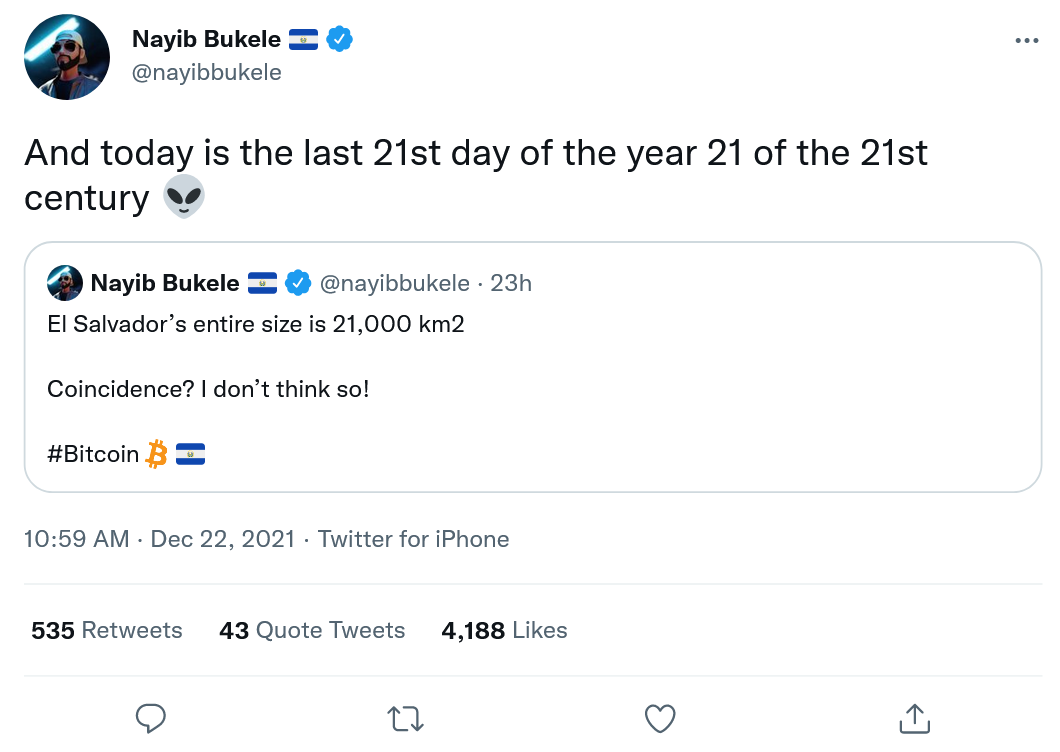Image resolution: width=1060 pixels, height=752 pixels.
Task: Click the 23h timestamp in quoted tweet
Action: click(x=511, y=283)
